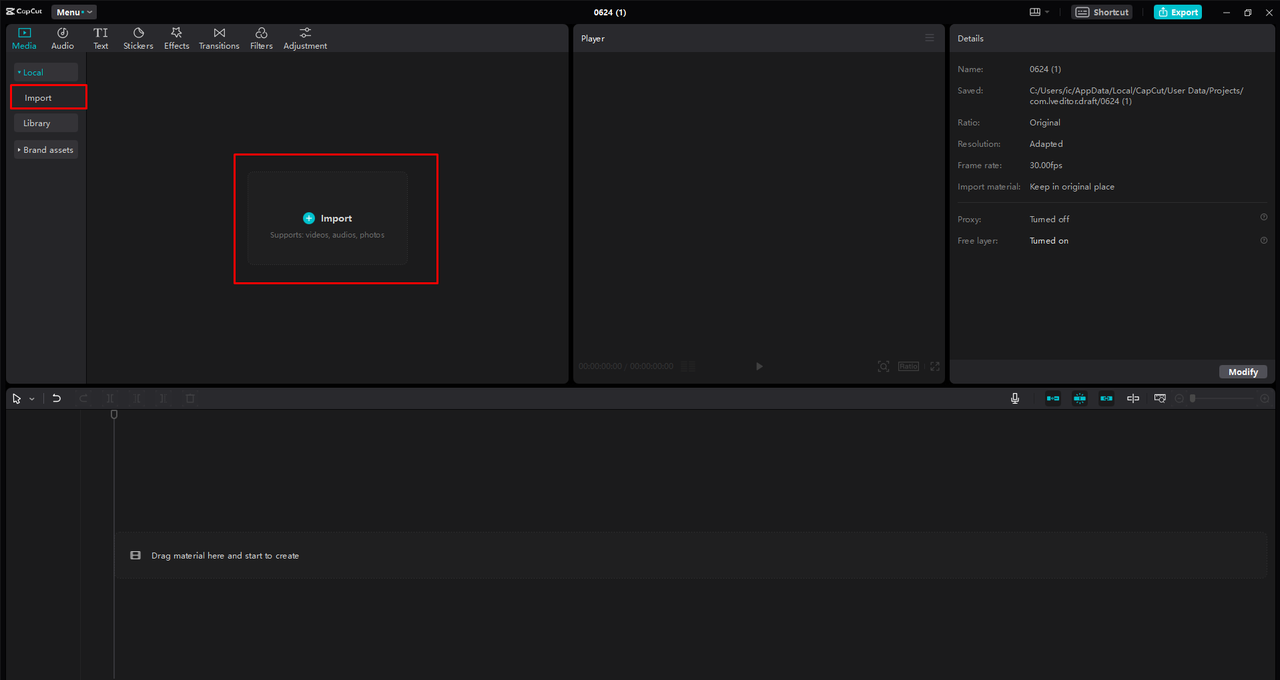Open the Filters tab
The image size is (1280, 680).
(261, 39)
